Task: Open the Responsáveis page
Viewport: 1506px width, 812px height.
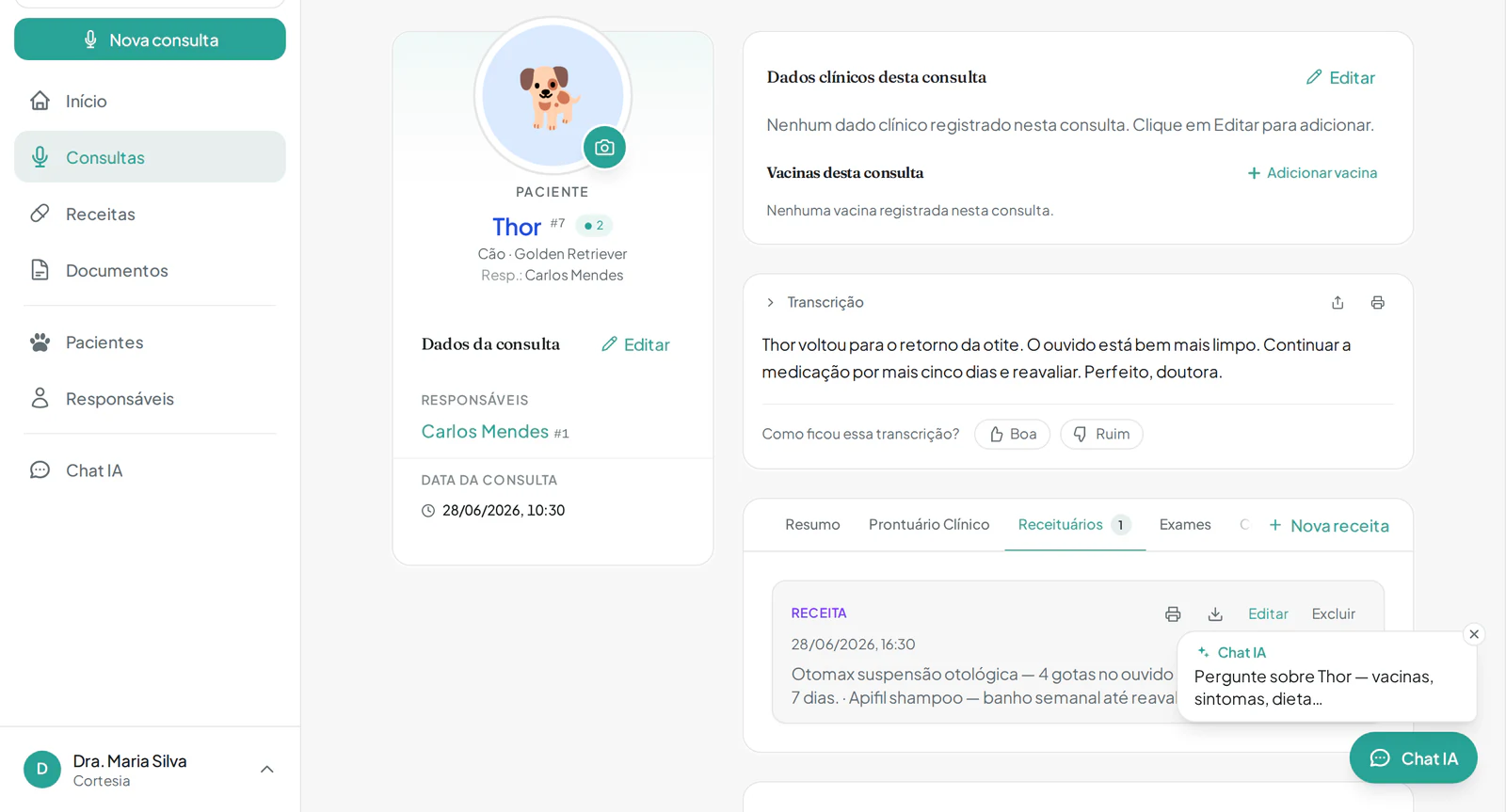Action: [x=150, y=399]
